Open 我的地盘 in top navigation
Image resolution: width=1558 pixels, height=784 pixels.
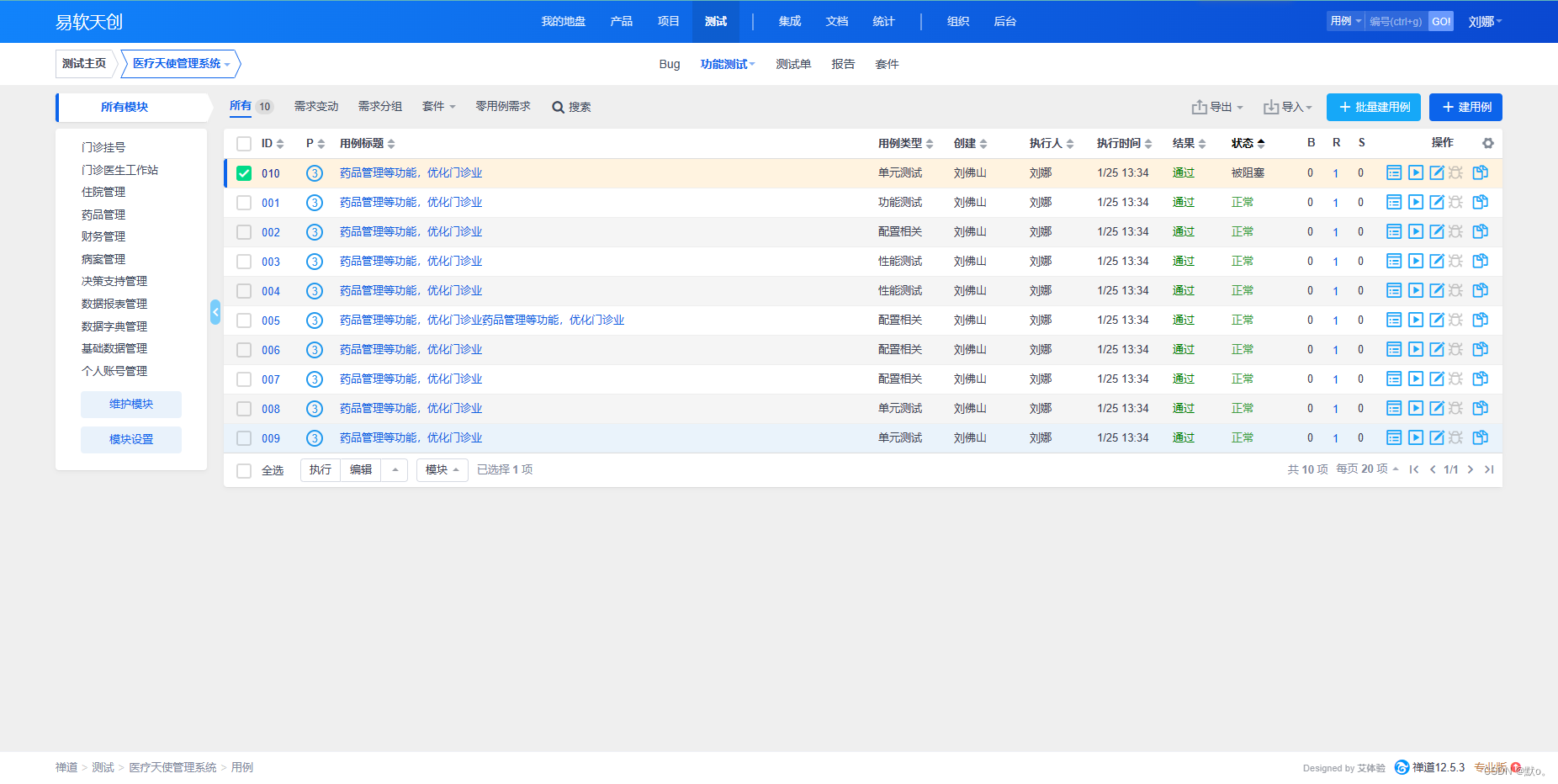pyautogui.click(x=563, y=21)
